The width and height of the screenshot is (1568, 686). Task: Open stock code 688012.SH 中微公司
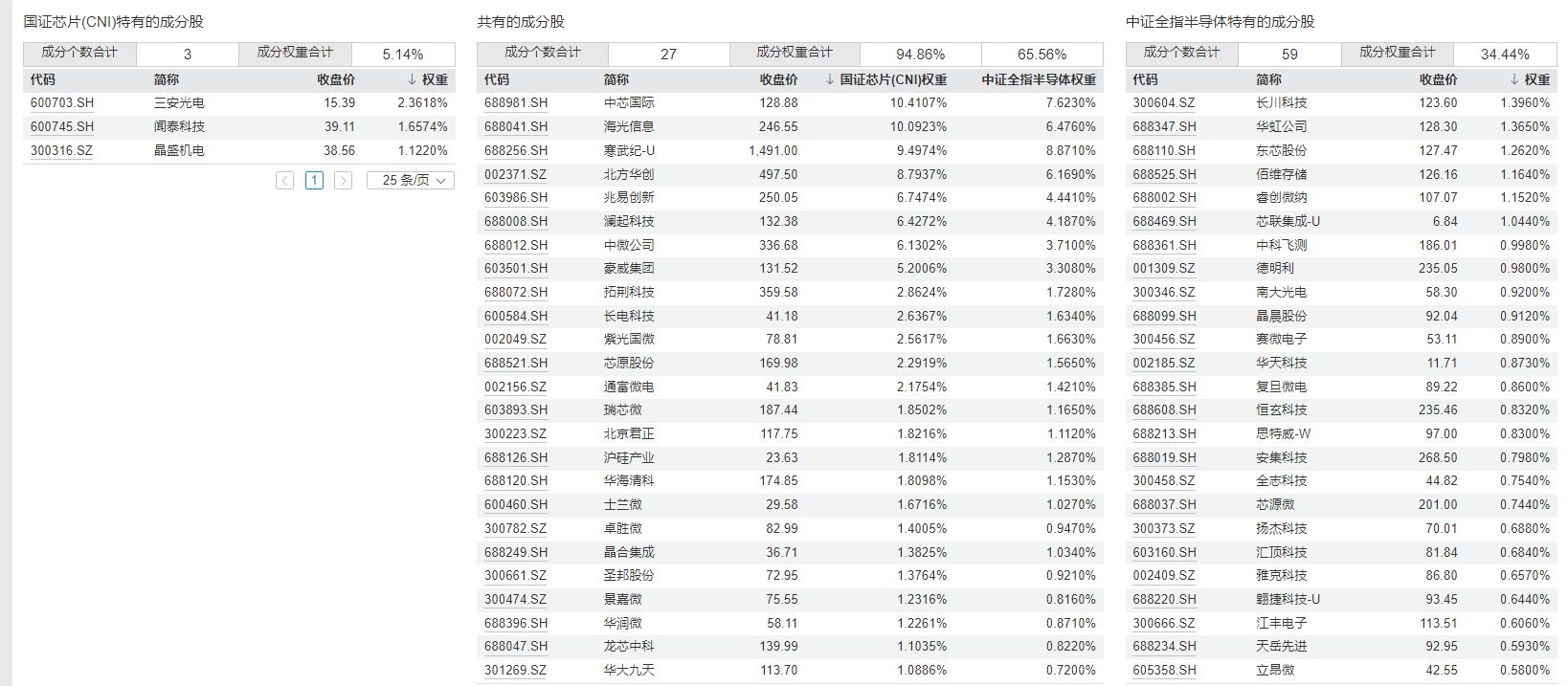516,245
